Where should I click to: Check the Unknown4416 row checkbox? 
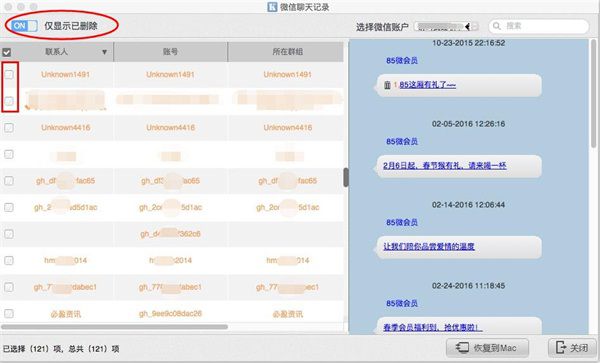point(9,127)
